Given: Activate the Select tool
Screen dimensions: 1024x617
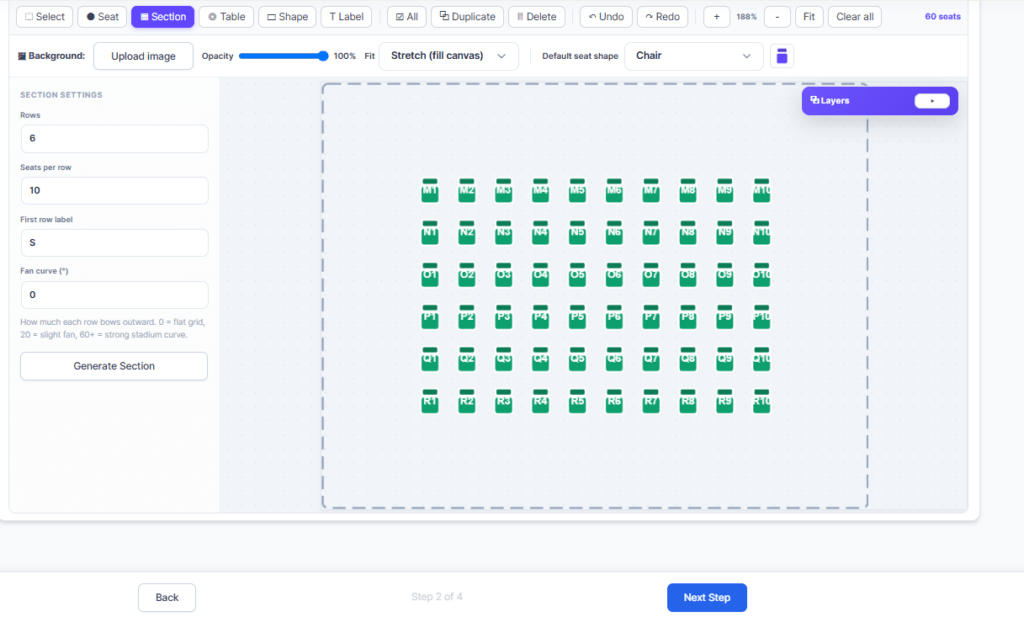Looking at the screenshot, I should coord(44,17).
